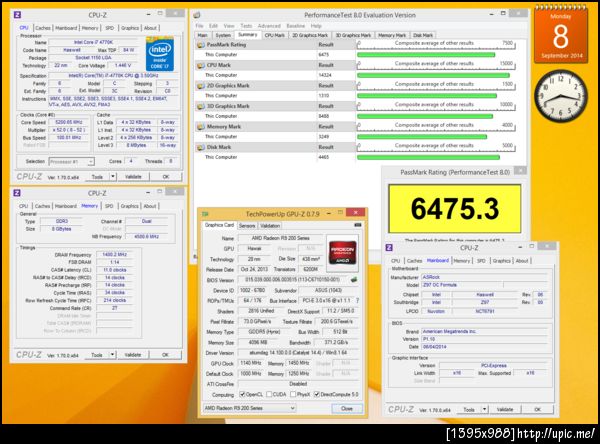Toggle the PhysX checkbox in GPU-Z
Image resolution: width=600 pixels, height=444 pixels.
[x=293, y=394]
